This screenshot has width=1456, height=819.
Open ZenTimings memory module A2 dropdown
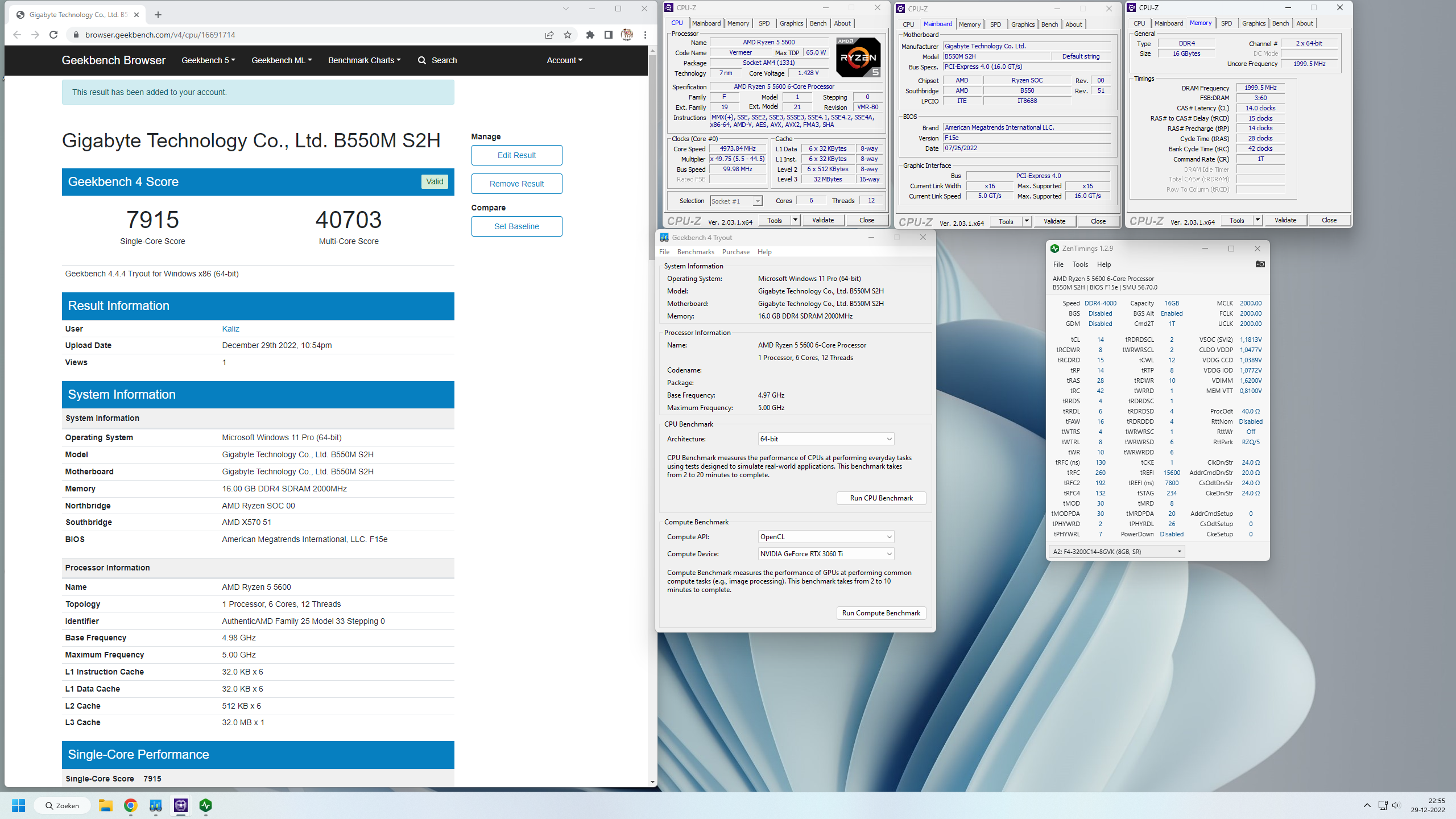pos(1116,552)
